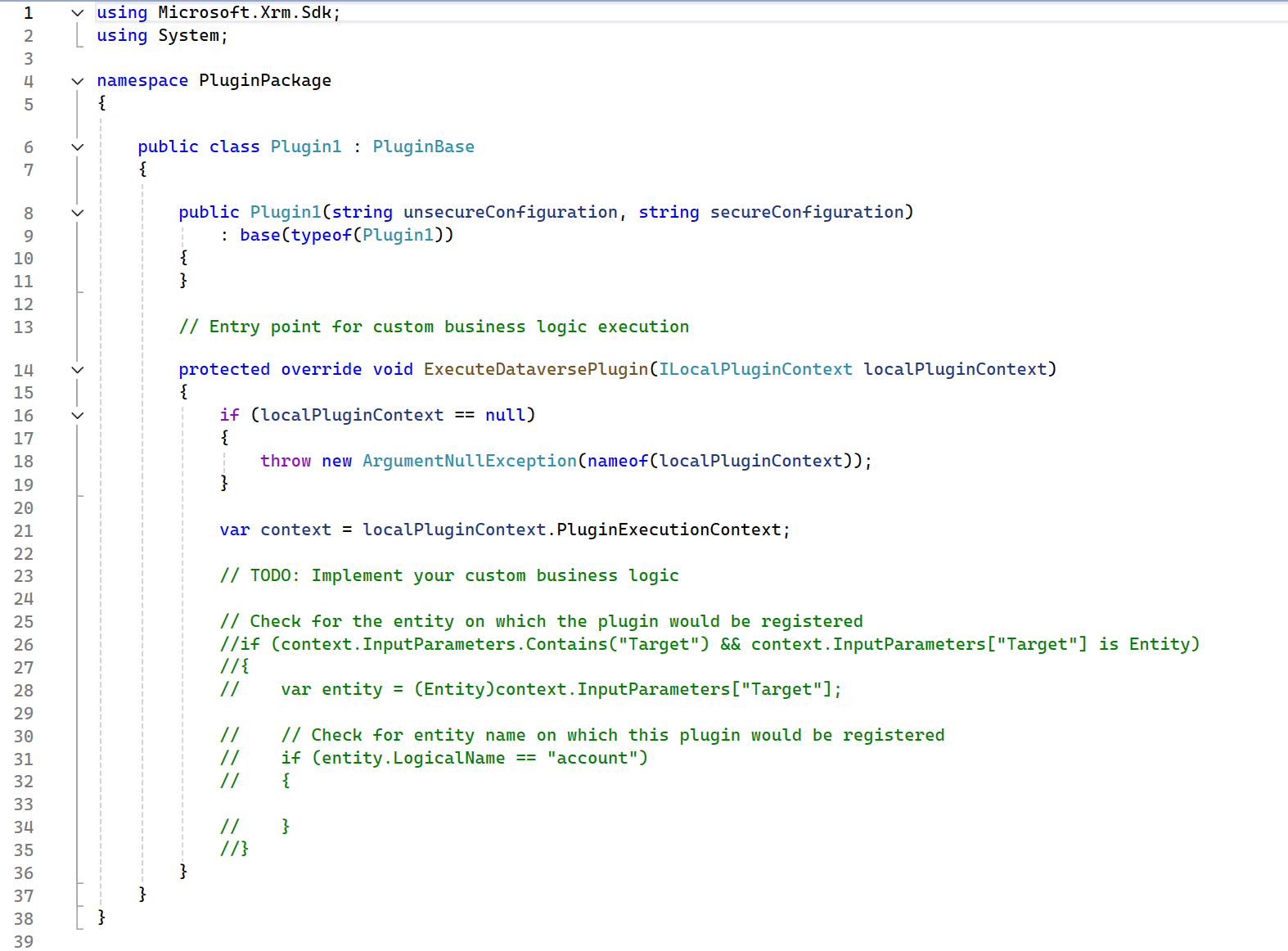
Task: Click the PluginBase base class name
Action: tap(423, 146)
